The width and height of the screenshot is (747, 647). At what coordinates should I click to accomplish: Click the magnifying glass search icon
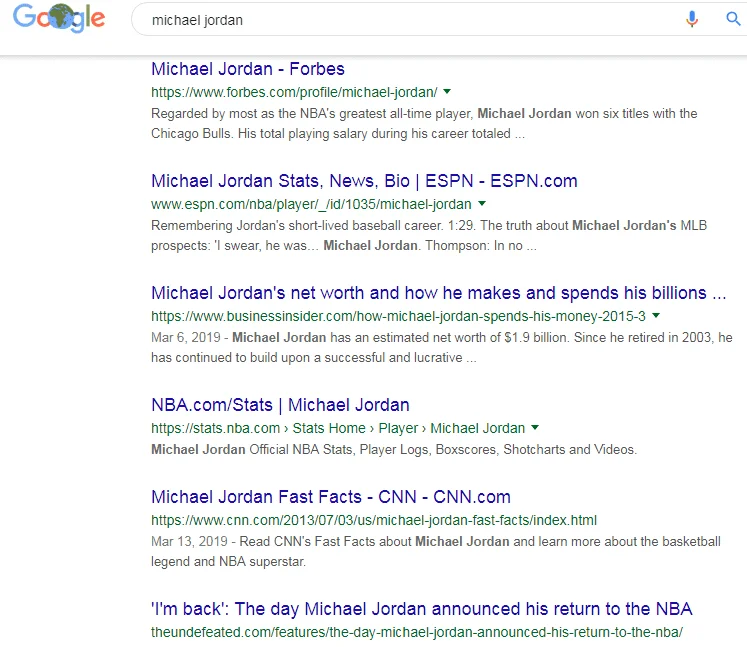[x=733, y=19]
